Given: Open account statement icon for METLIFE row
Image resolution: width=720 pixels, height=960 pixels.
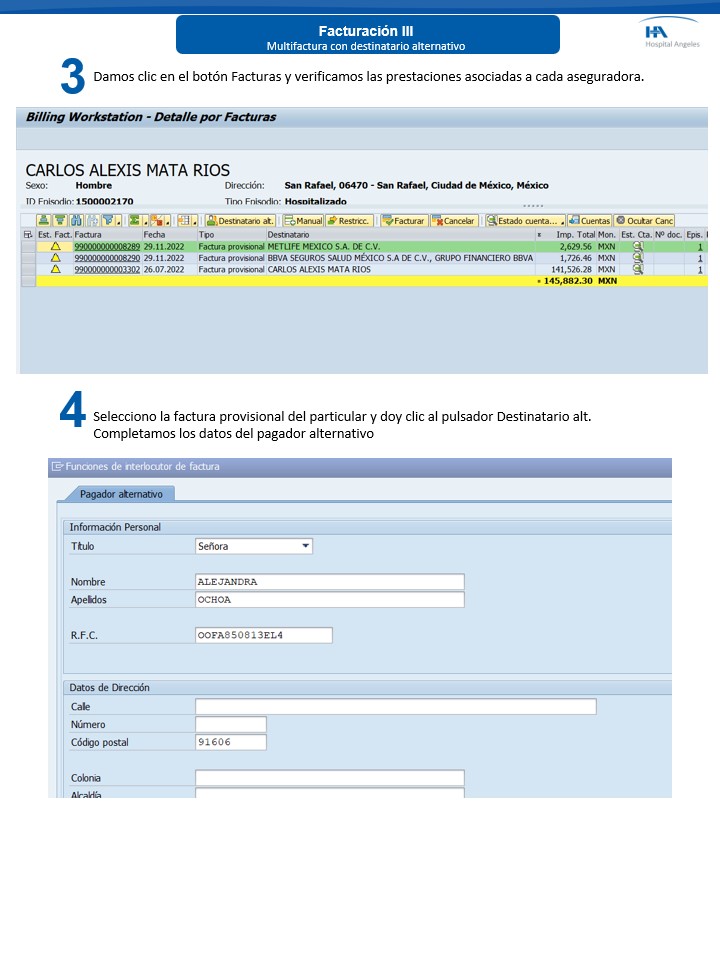Looking at the screenshot, I should click(637, 246).
